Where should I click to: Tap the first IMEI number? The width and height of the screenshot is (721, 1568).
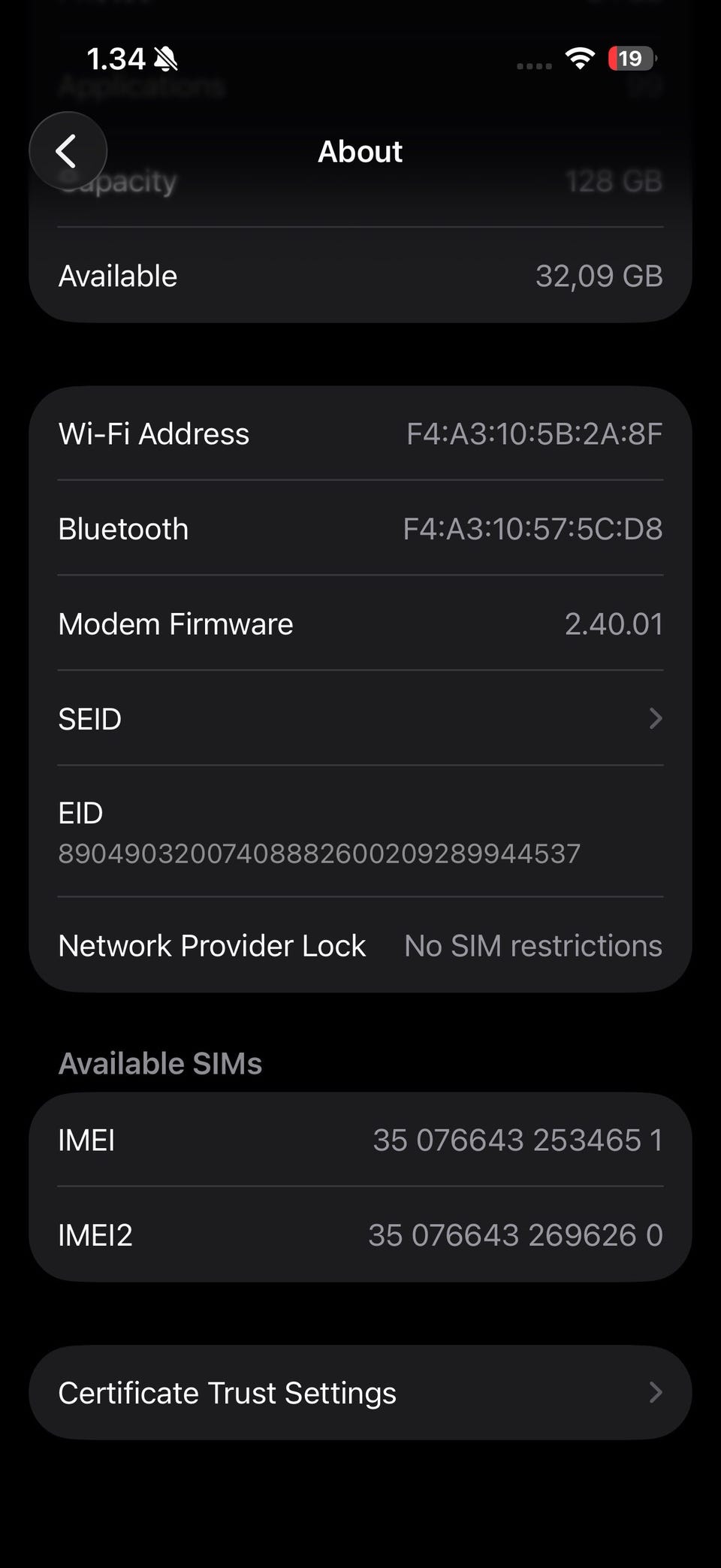tap(517, 1140)
